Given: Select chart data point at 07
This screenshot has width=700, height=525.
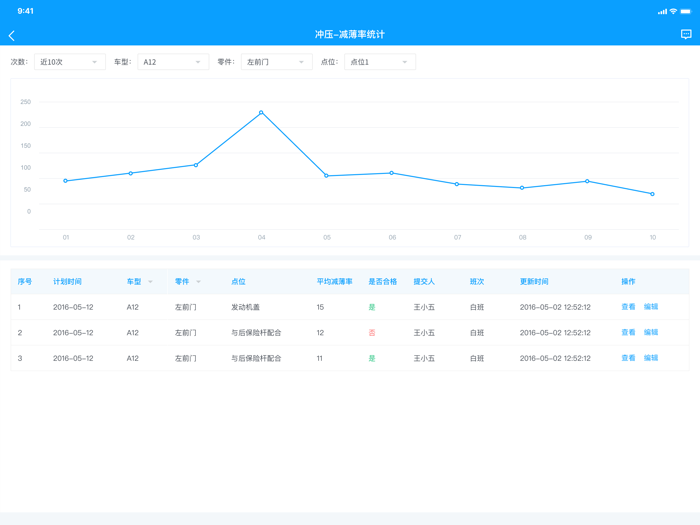Looking at the screenshot, I should (457, 184).
